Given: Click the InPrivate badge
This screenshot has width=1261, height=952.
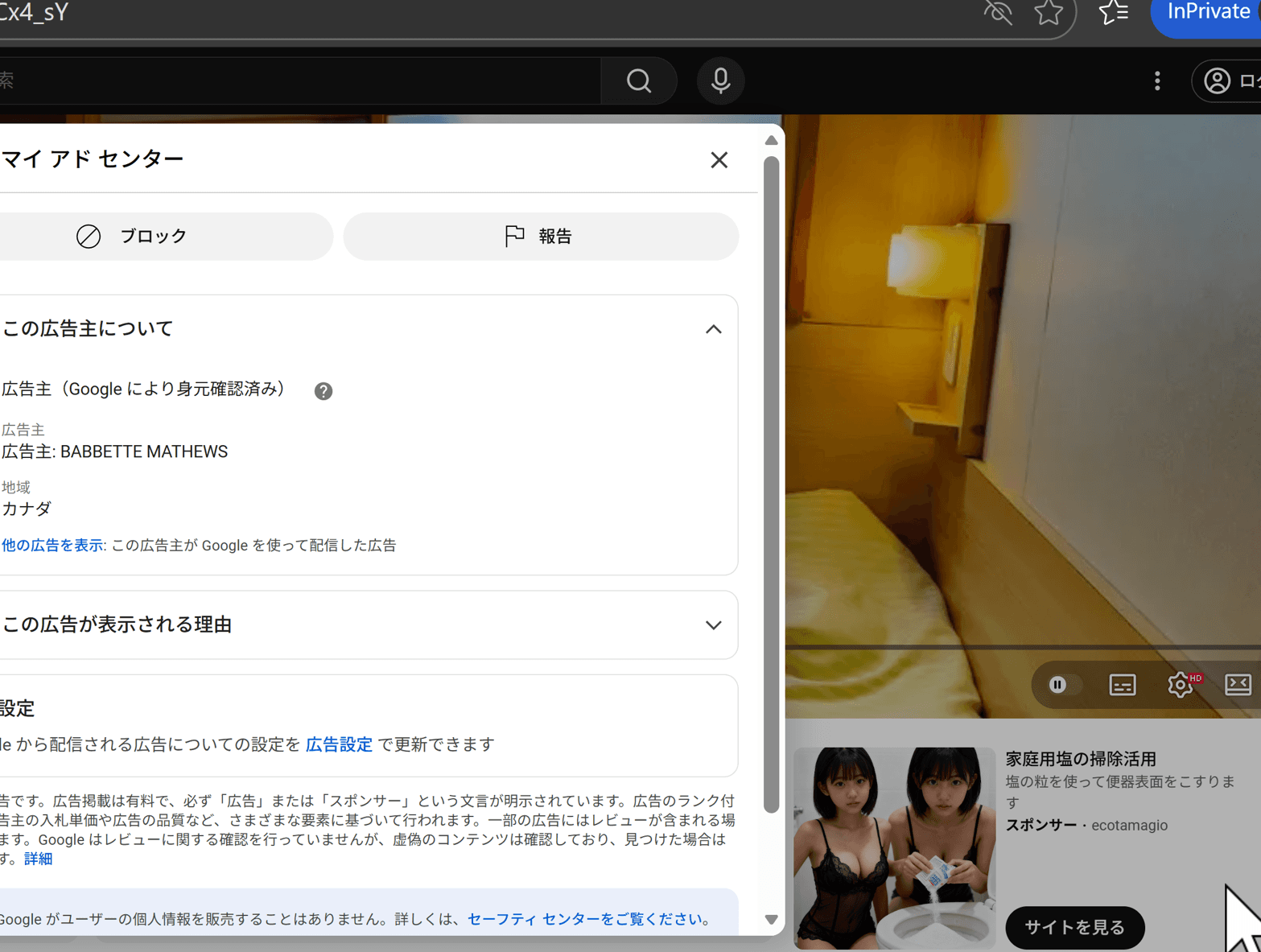Looking at the screenshot, I should click(x=1206, y=14).
